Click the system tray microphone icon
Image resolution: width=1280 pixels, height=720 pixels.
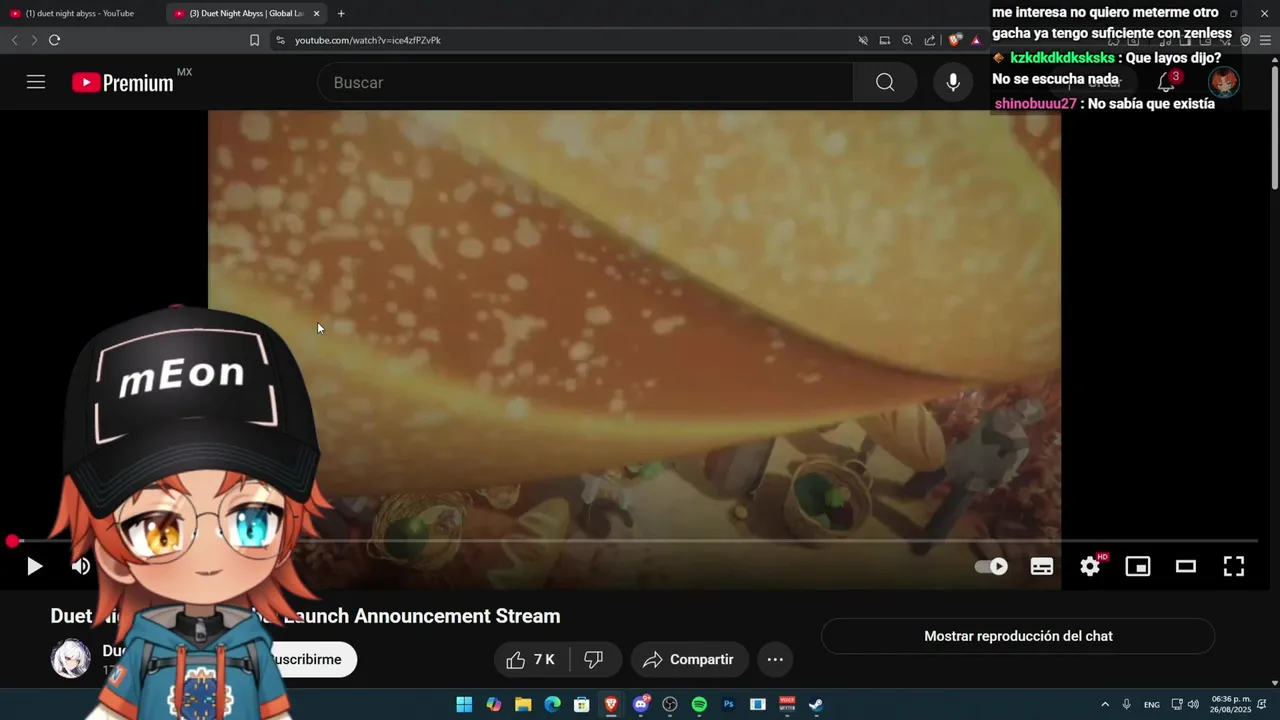point(1126,704)
